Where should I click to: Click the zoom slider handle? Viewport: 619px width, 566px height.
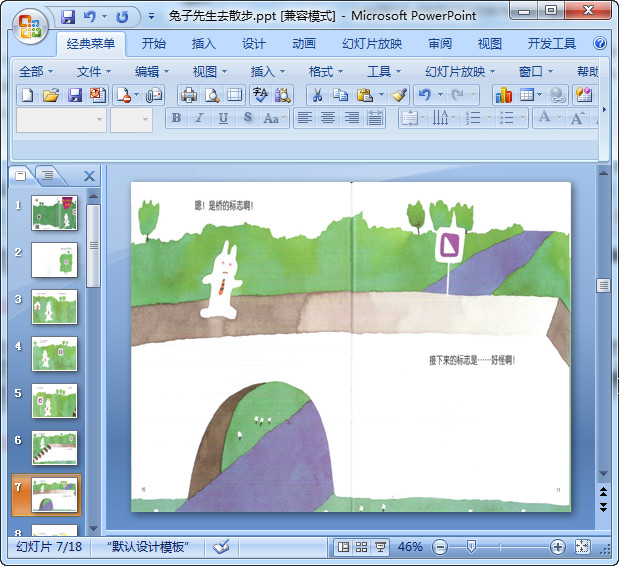(x=471, y=547)
